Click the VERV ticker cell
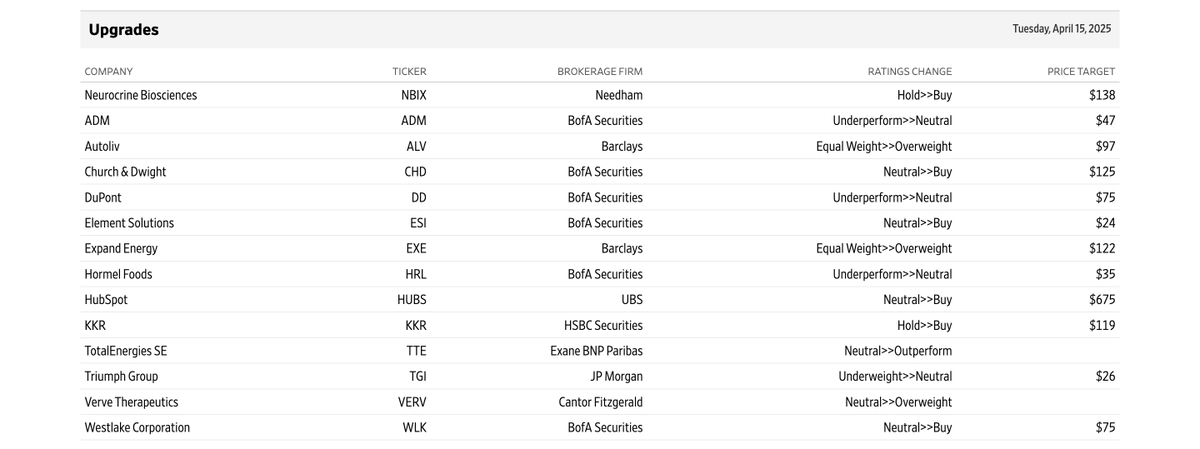 point(412,402)
